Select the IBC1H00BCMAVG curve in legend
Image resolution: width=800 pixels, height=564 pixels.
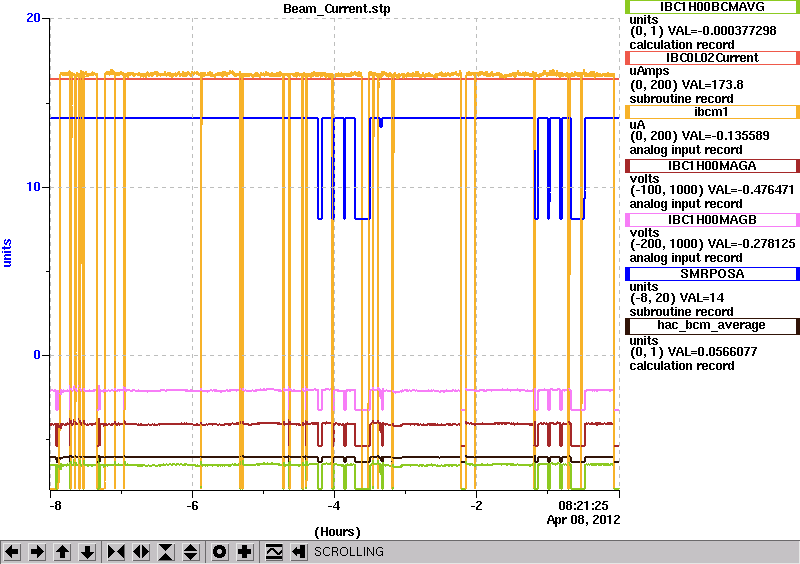[x=712, y=7]
